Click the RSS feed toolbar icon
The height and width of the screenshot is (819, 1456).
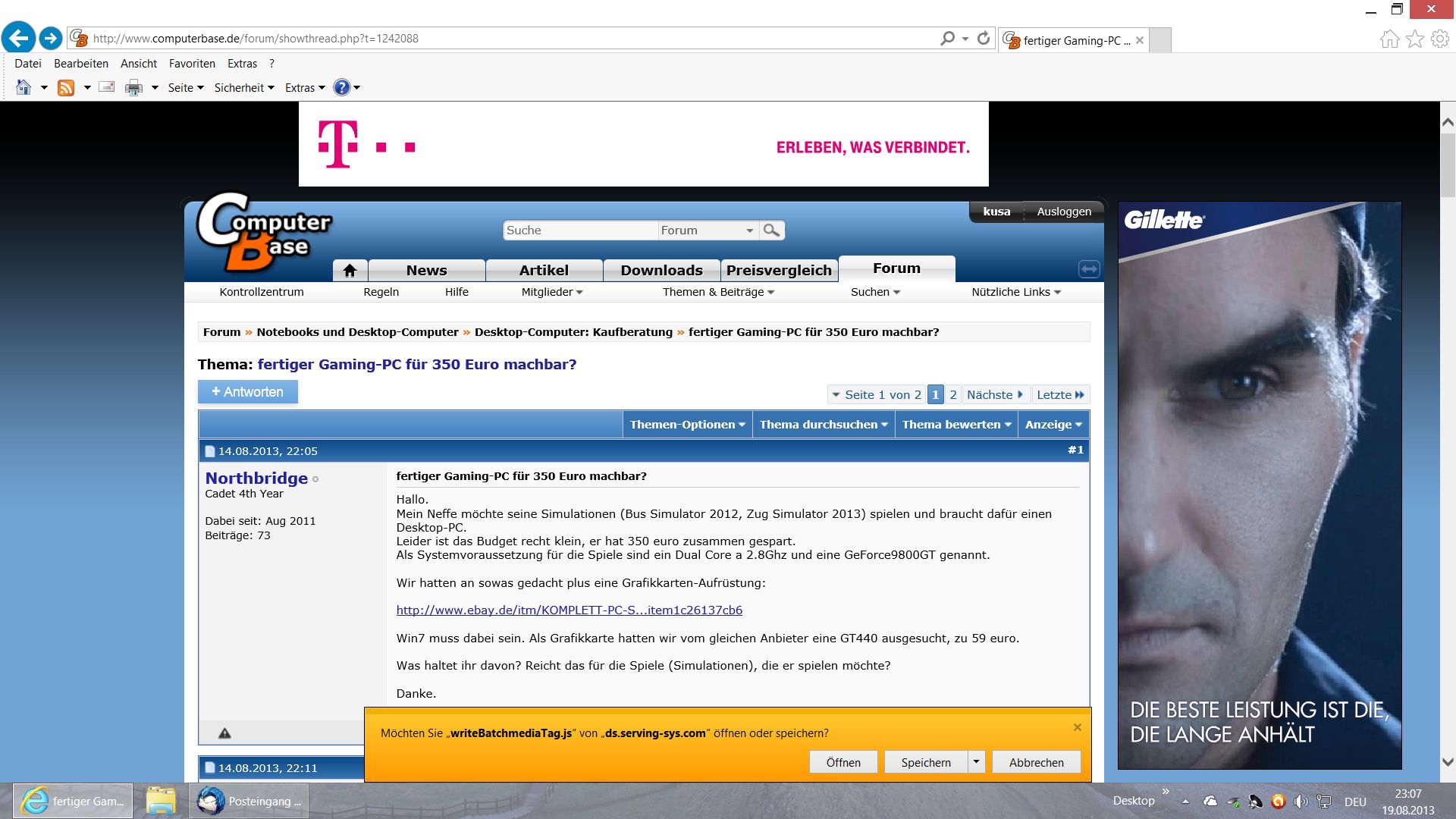coord(66,88)
